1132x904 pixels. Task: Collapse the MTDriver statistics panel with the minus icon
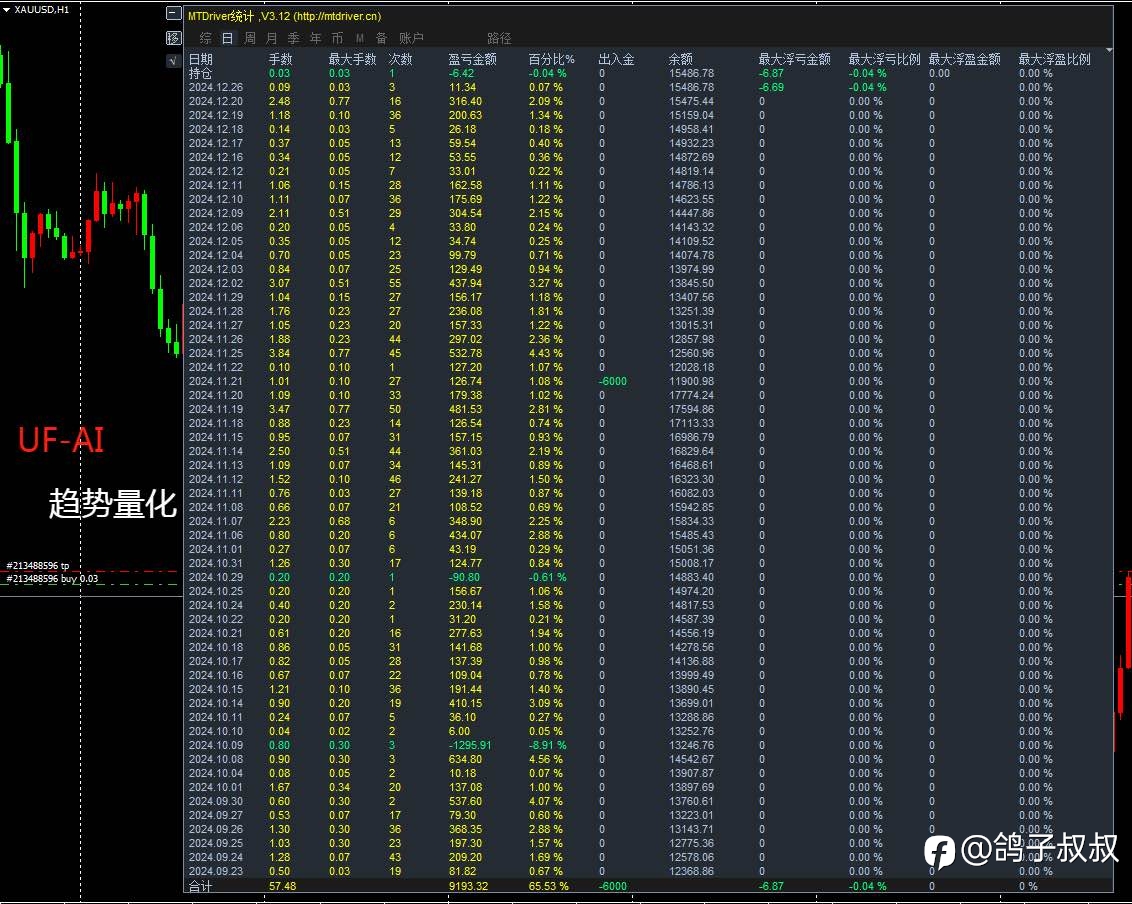pos(173,13)
